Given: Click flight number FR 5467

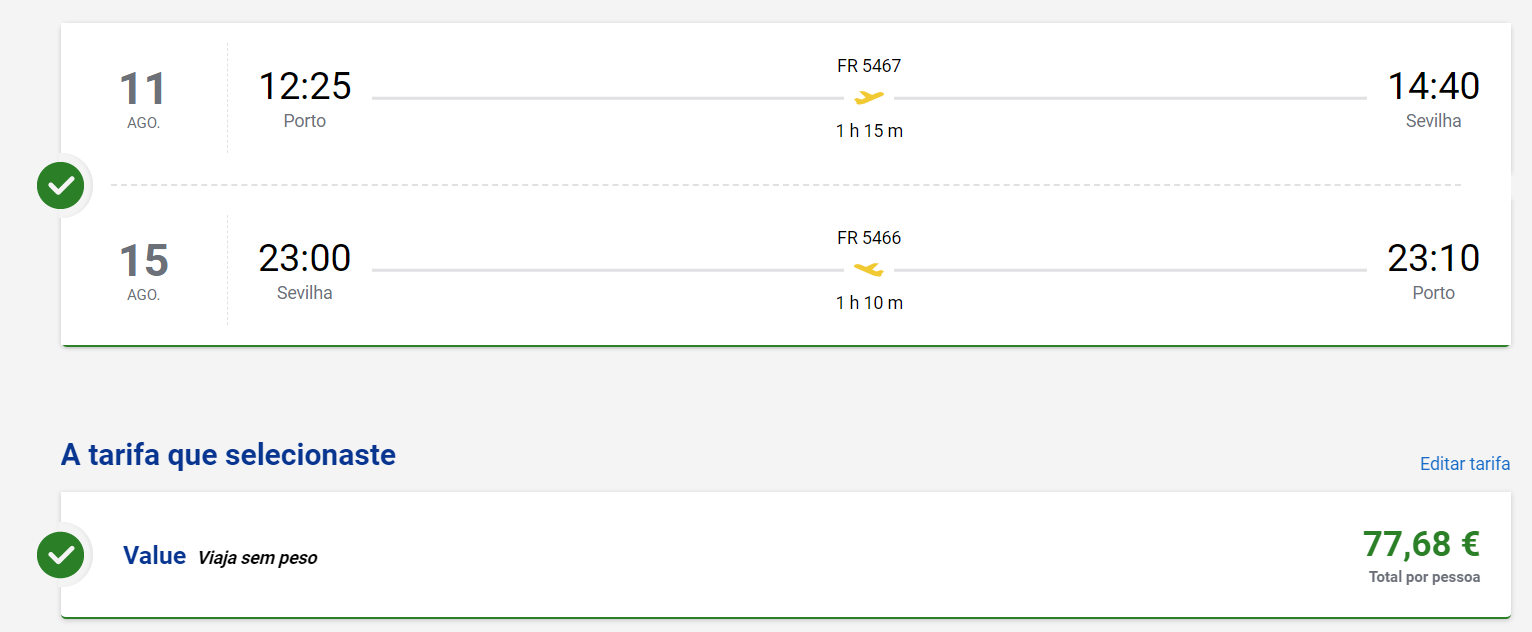Looking at the screenshot, I should tap(869, 66).
